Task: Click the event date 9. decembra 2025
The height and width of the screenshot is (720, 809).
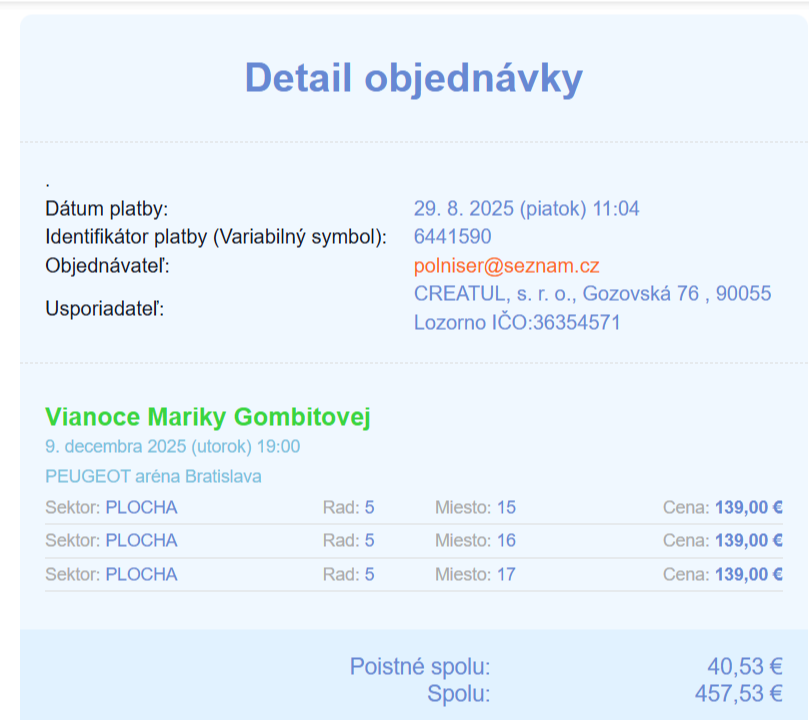Action: pos(172,446)
